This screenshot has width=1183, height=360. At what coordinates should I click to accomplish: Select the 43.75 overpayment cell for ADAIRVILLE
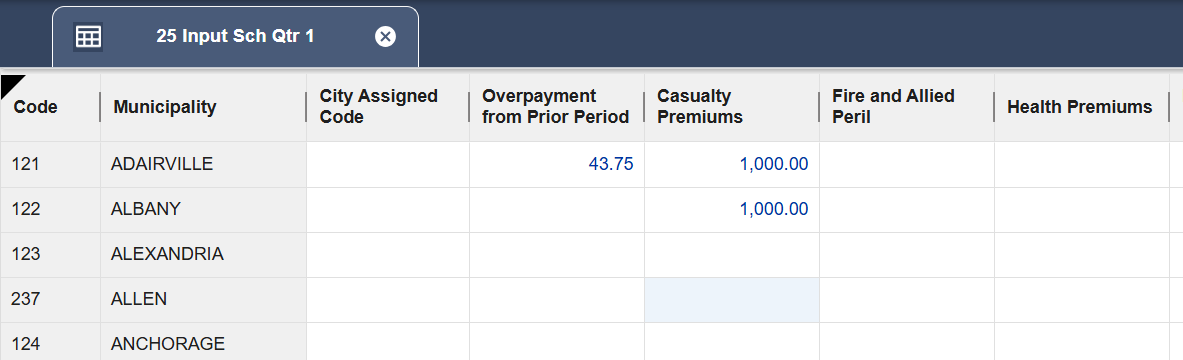click(557, 165)
